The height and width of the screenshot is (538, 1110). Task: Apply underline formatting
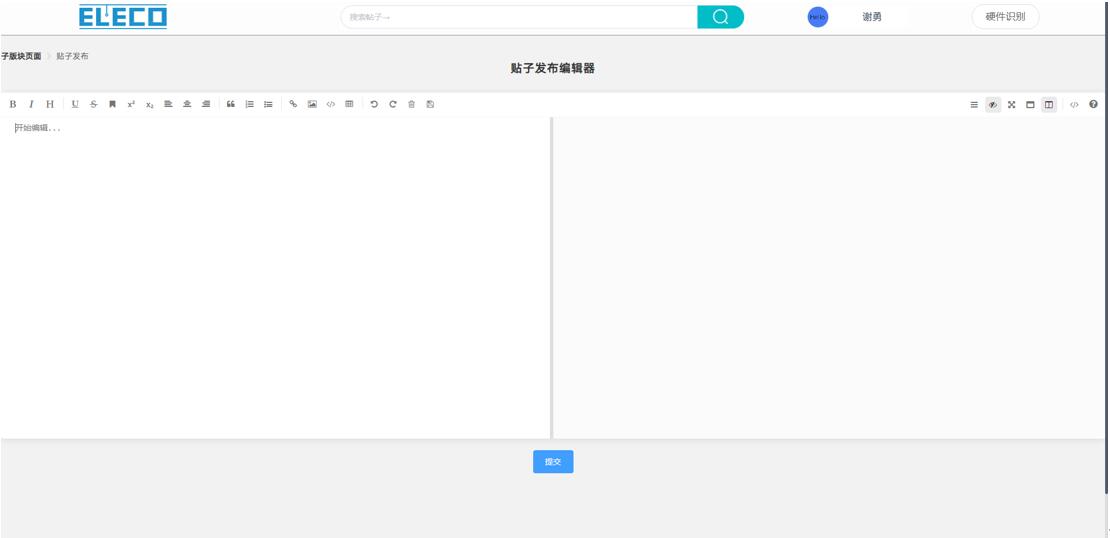tap(75, 104)
